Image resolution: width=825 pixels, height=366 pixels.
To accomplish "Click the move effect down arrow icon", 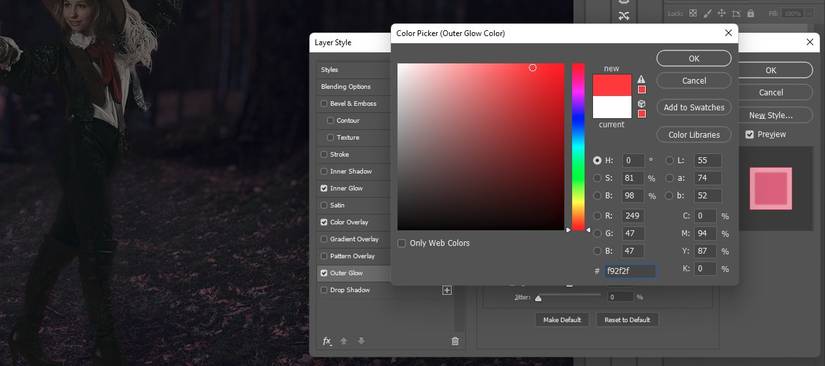I will [x=361, y=341].
